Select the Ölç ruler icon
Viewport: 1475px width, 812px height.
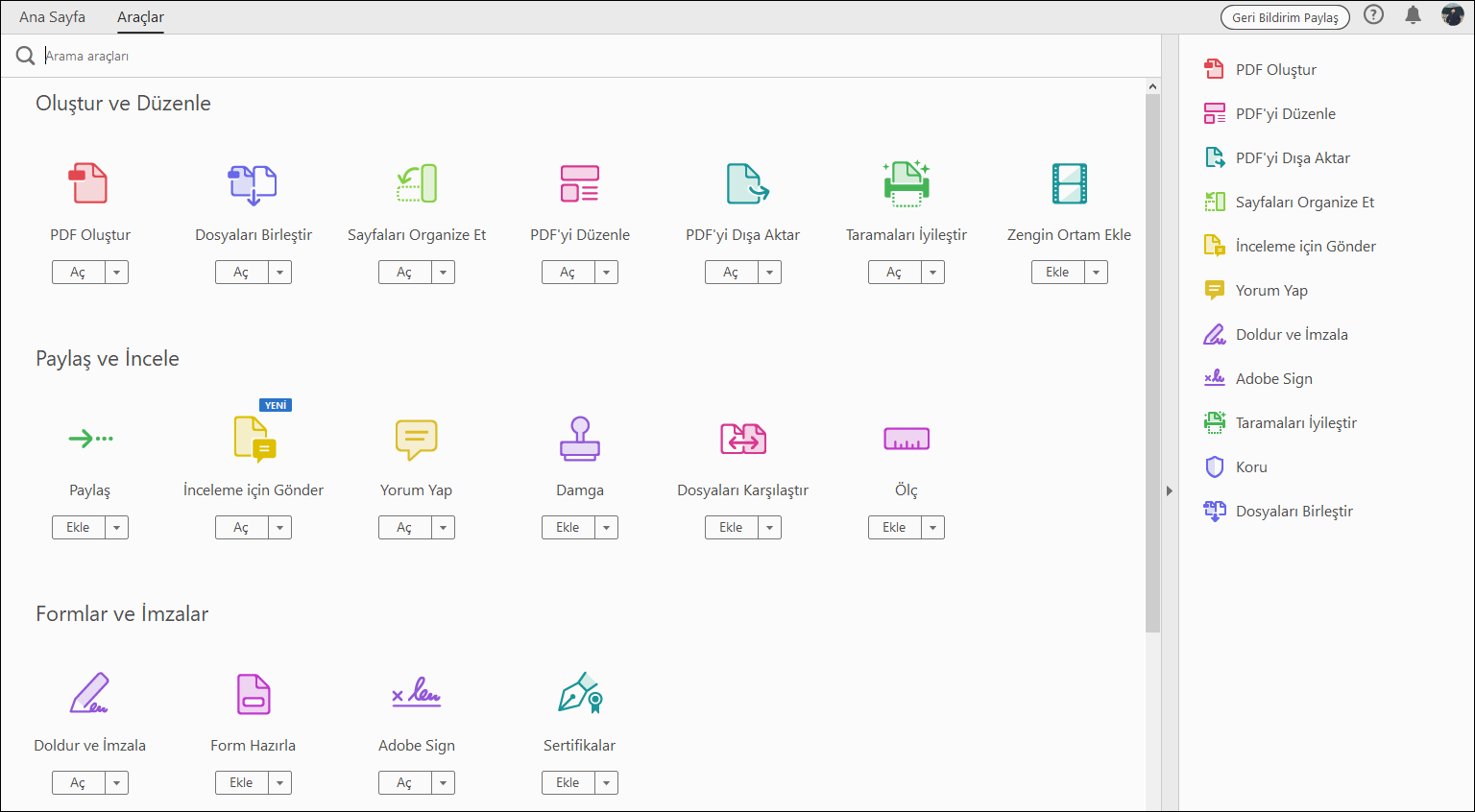907,439
